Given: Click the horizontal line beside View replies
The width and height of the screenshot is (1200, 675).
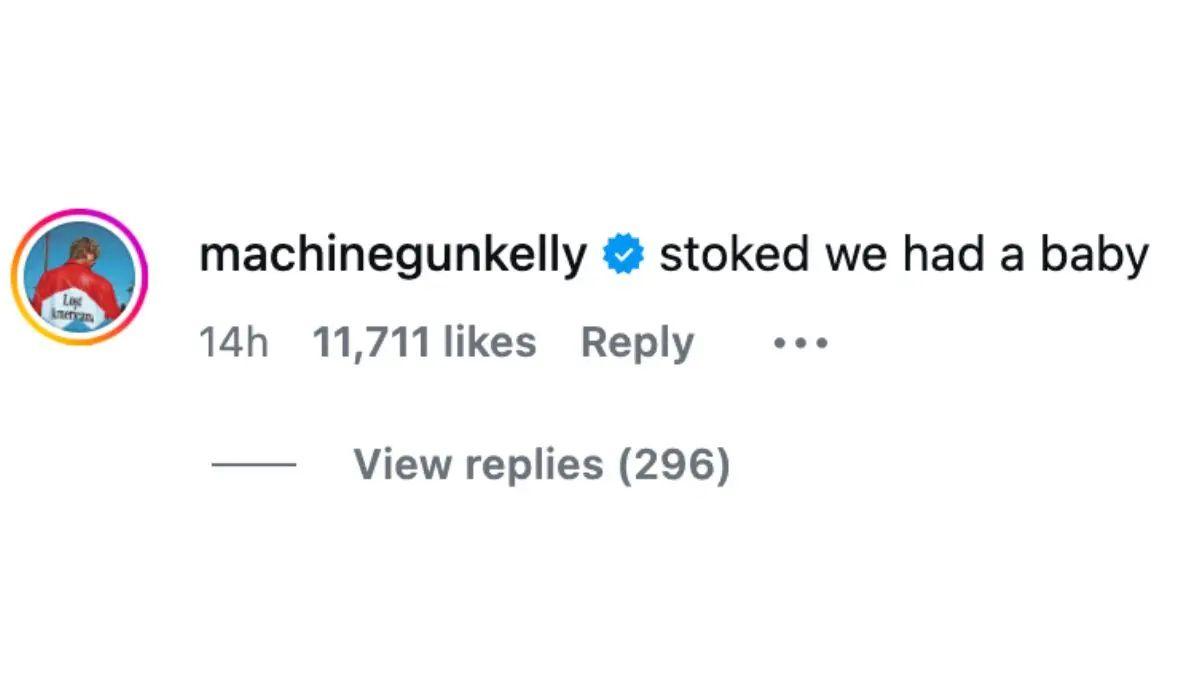Looking at the screenshot, I should tap(255, 463).
